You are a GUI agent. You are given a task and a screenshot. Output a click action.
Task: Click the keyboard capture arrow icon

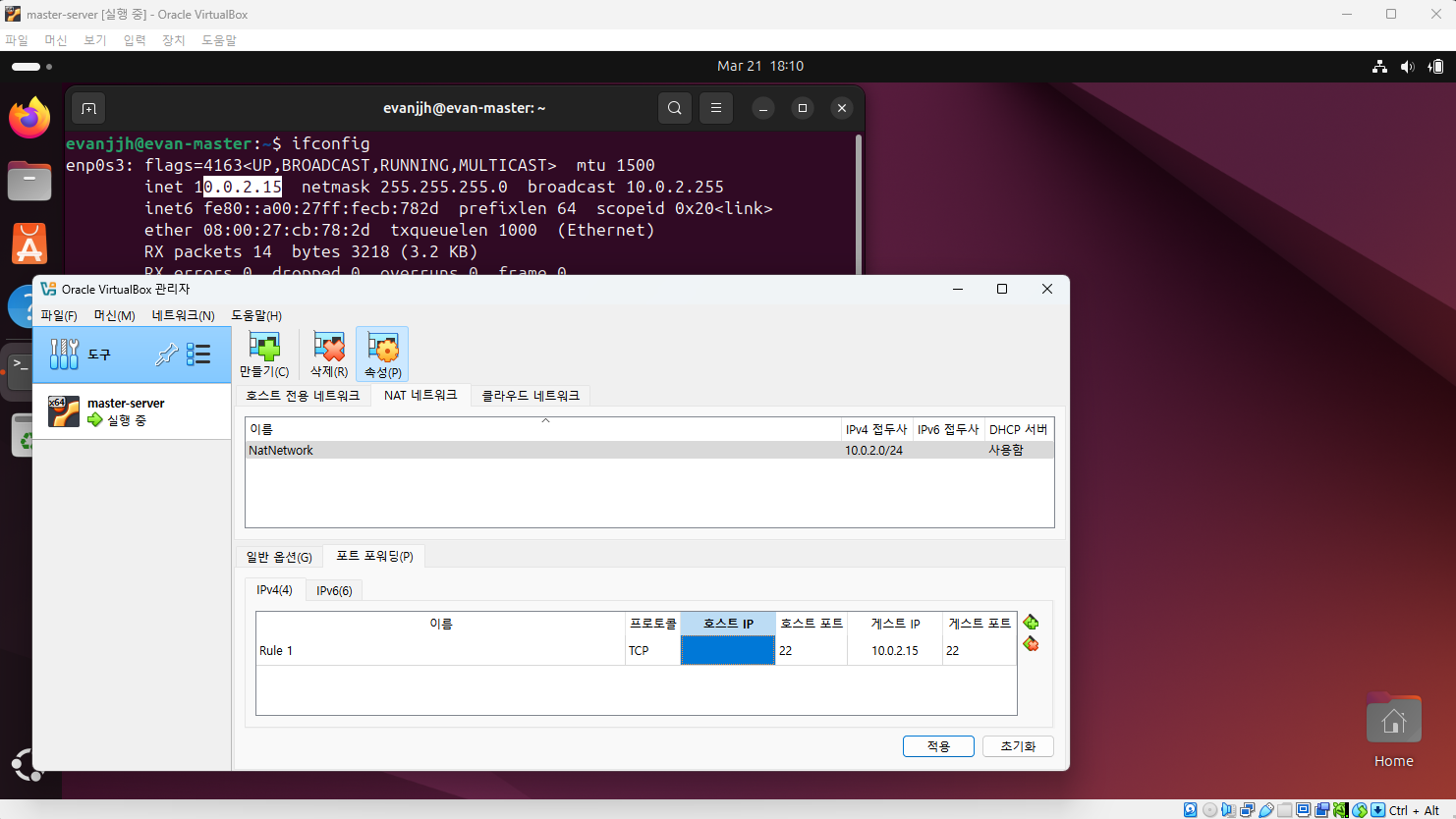[1378, 810]
